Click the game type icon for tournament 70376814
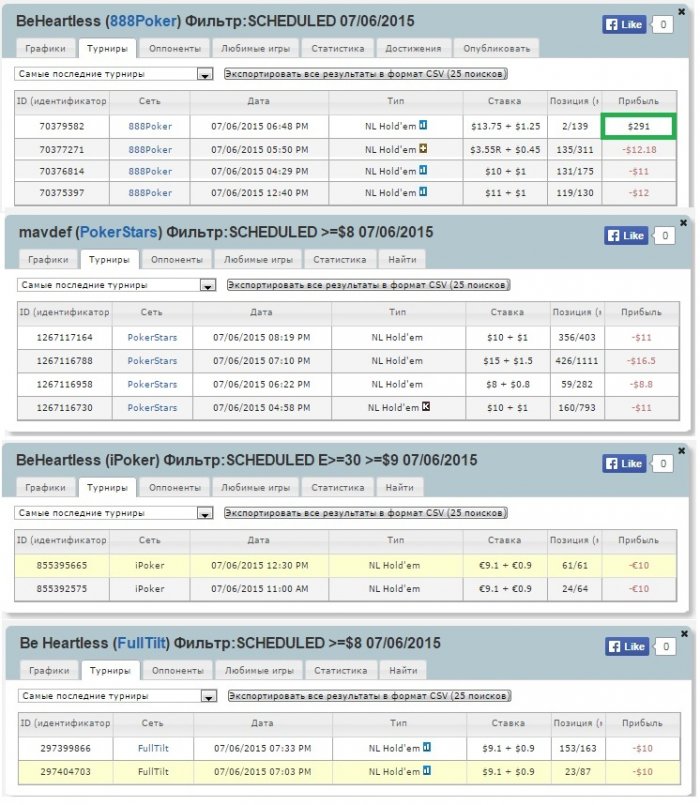 click(x=423, y=170)
